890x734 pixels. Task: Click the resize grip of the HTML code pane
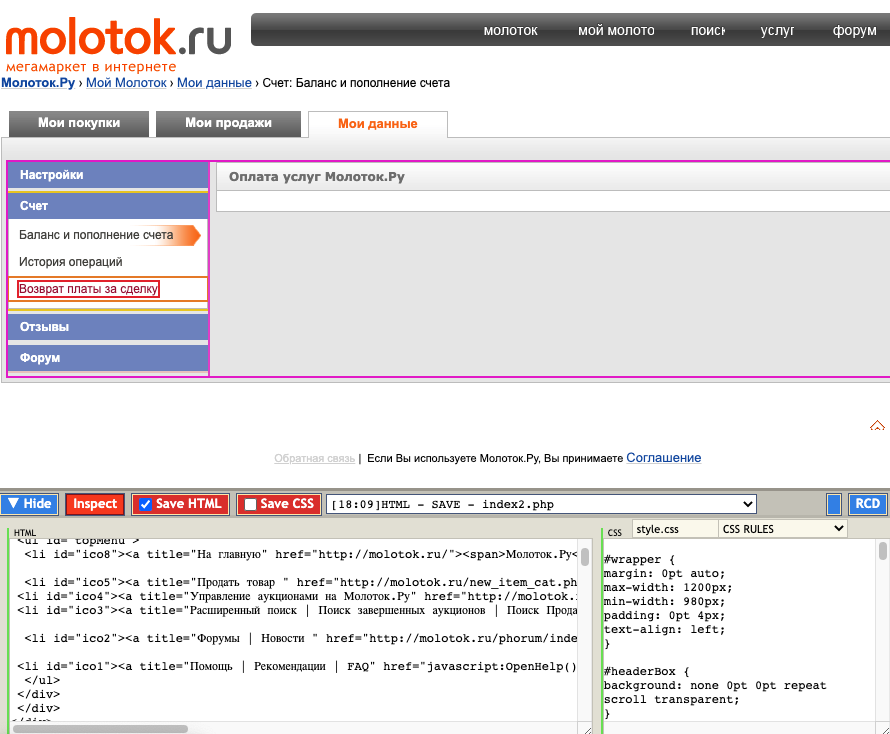(586, 729)
